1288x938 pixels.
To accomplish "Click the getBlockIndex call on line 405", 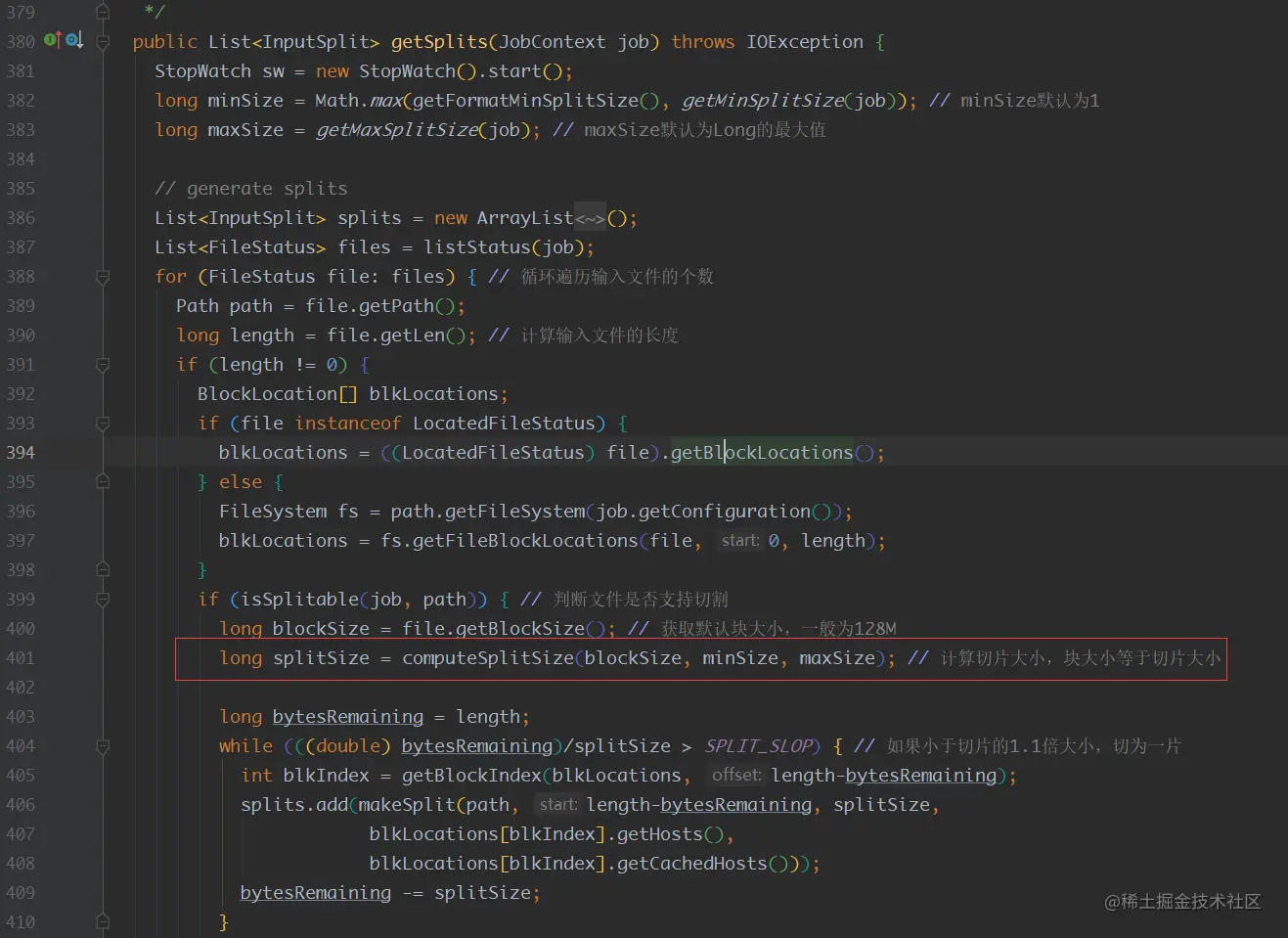I will pos(471,776).
